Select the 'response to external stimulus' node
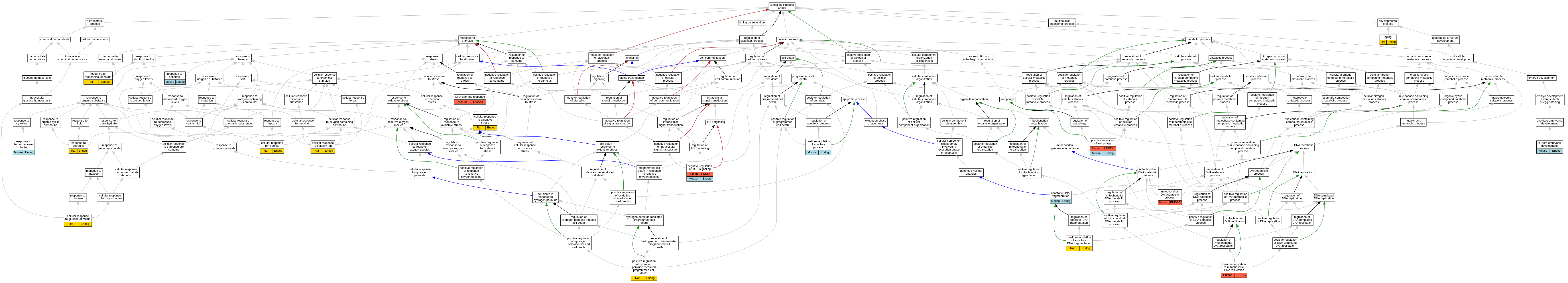Image resolution: width=1568 pixels, height=283 pixels. click(x=110, y=58)
